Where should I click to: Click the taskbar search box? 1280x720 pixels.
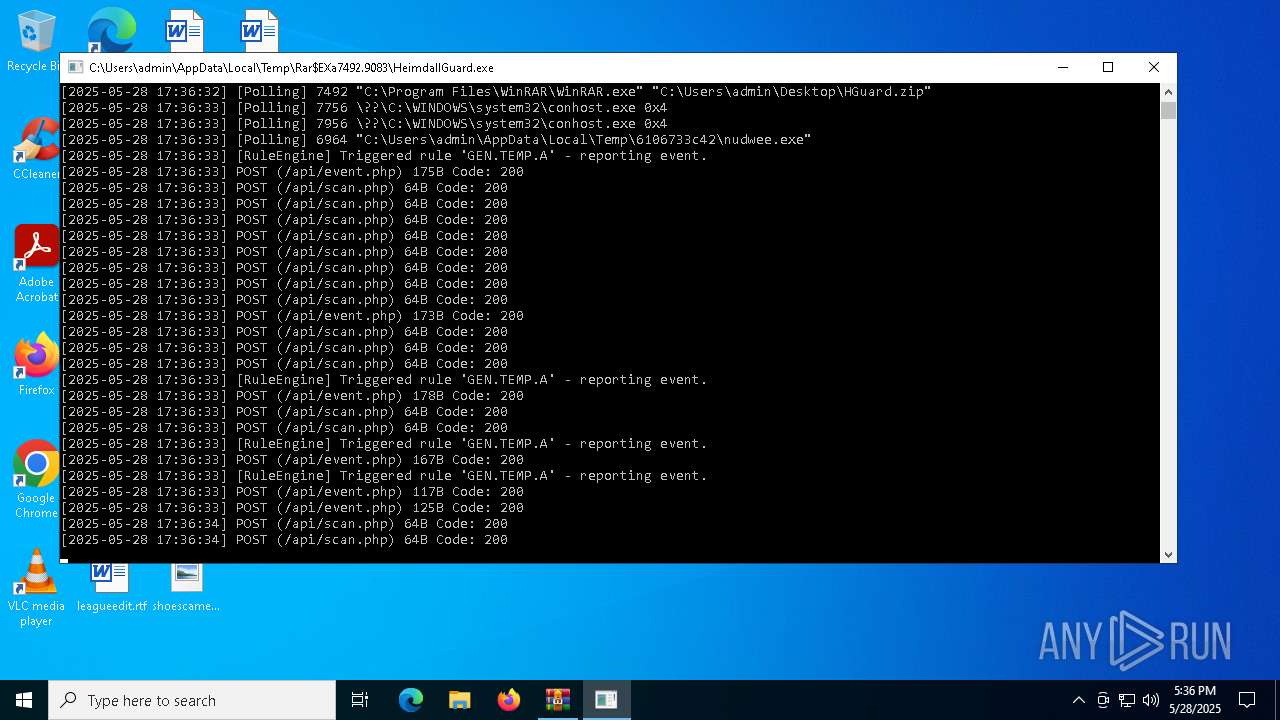(x=192, y=700)
